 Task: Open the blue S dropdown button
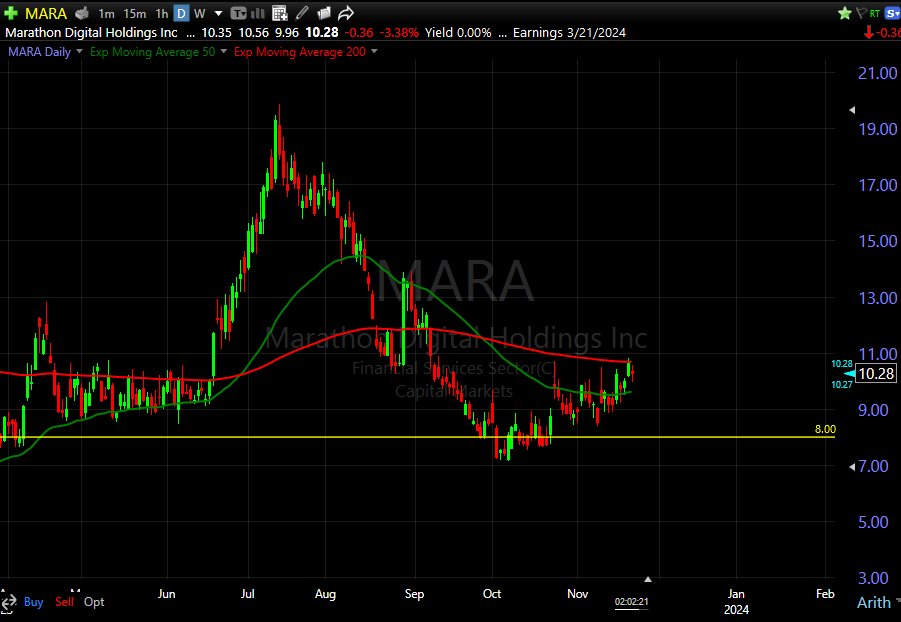coord(892,13)
